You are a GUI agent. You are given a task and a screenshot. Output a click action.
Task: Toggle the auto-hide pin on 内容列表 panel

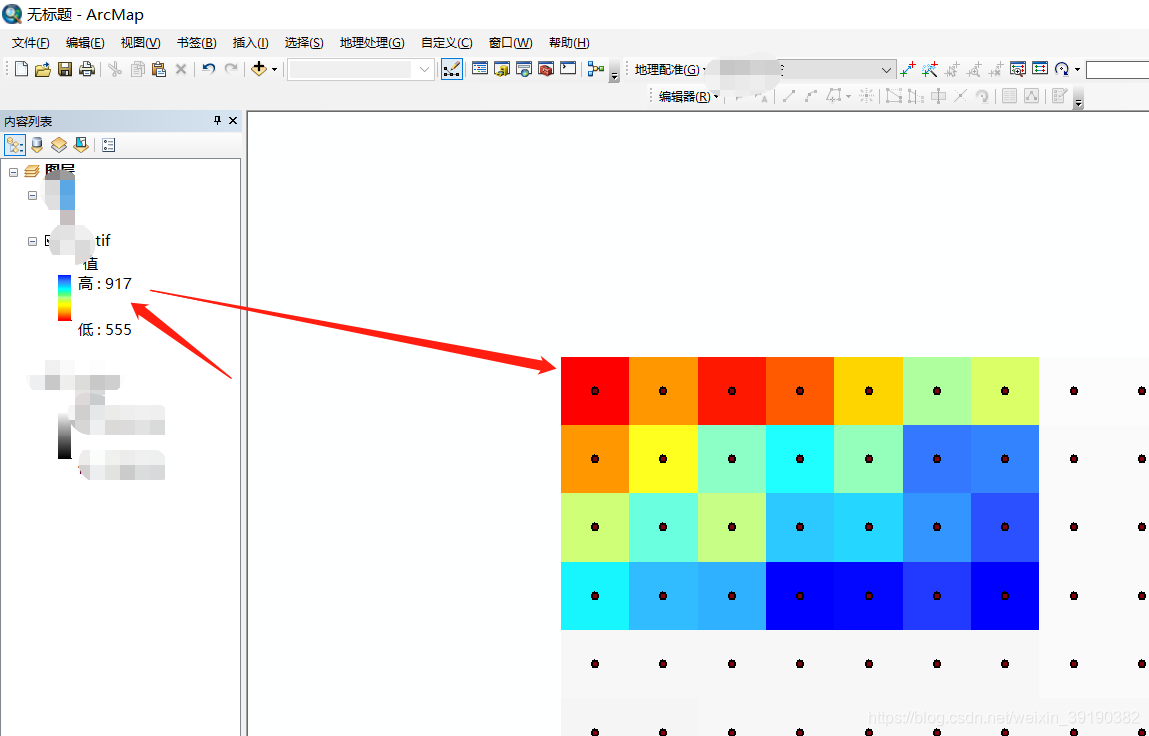pos(215,120)
